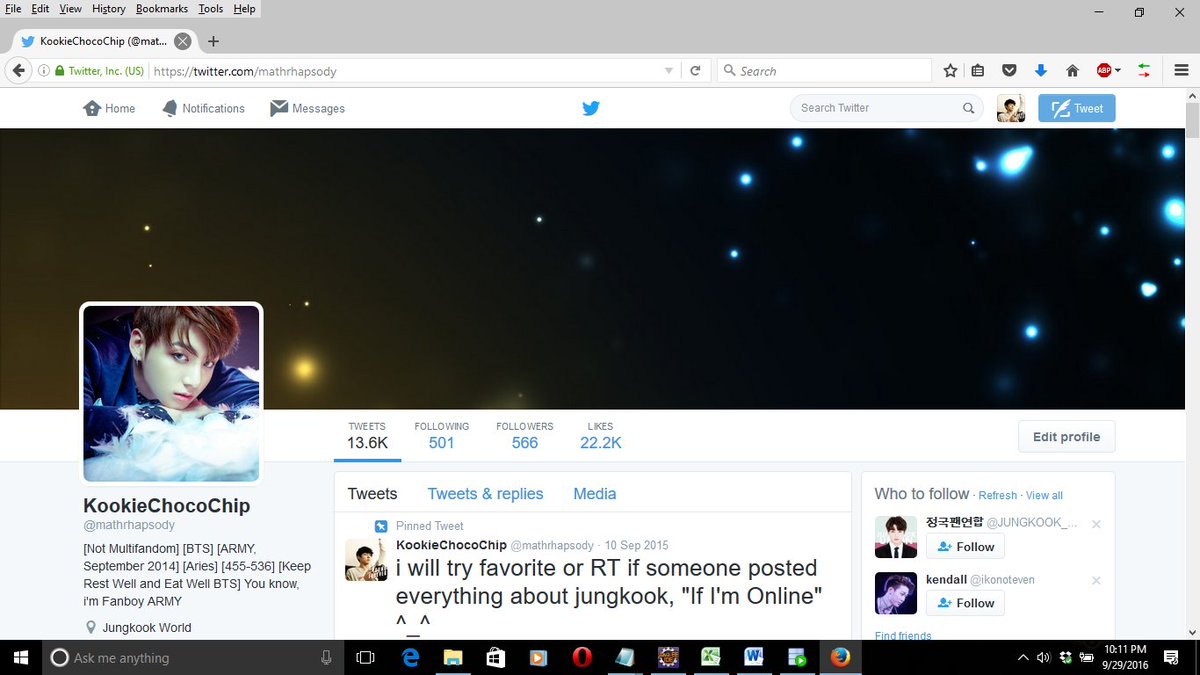Show site information via the info icon

[x=43, y=71]
